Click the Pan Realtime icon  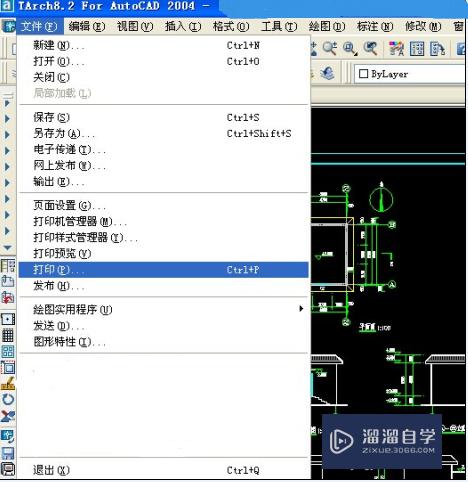(313, 49)
